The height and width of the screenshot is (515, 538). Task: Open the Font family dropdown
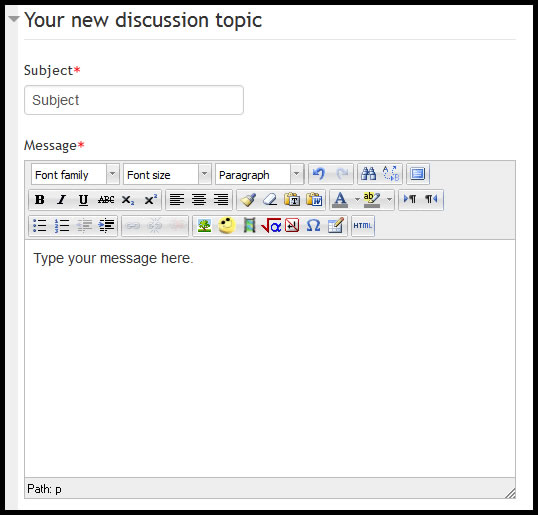tap(75, 174)
